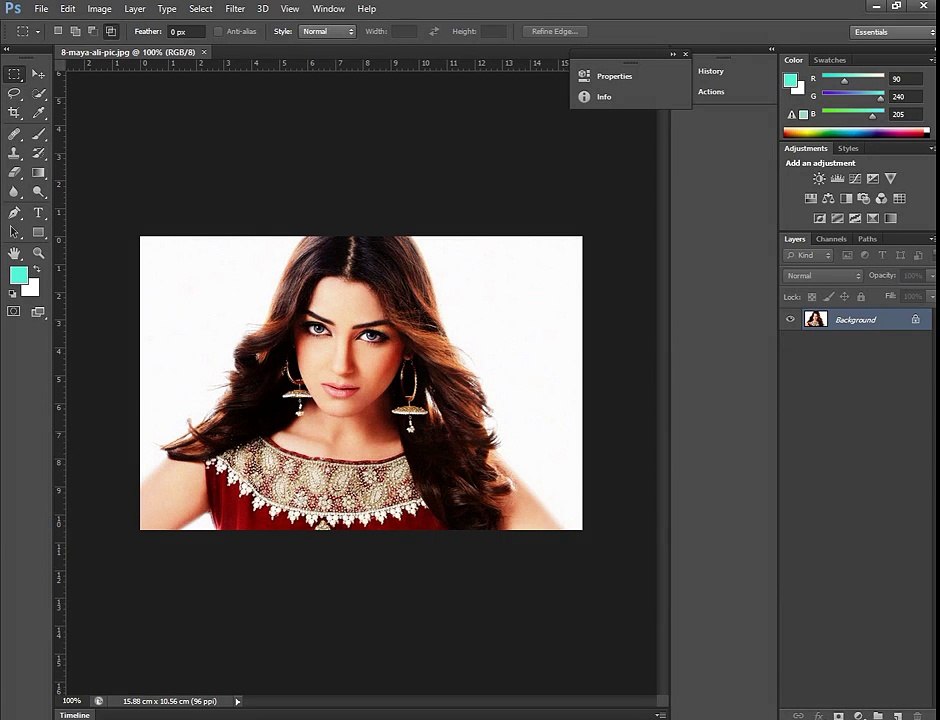Swap foreground and background colors
The height and width of the screenshot is (720, 940).
pyautogui.click(x=37, y=269)
